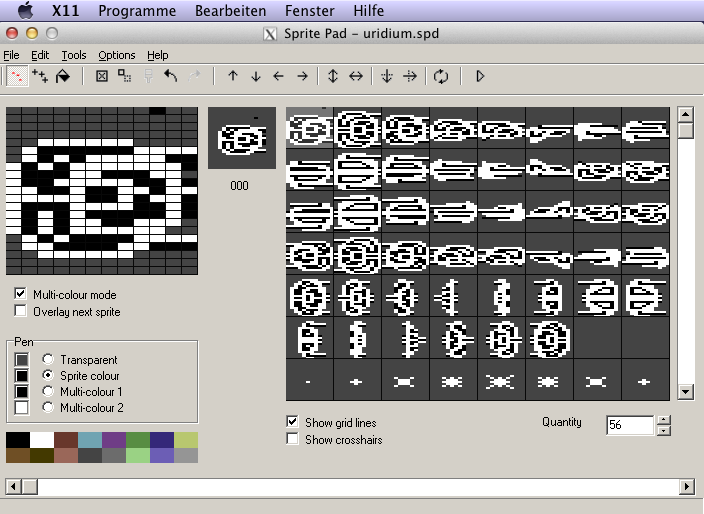704x514 pixels.
Task: Select the largest explosion sprite in the bottom row
Action: click(x=501, y=380)
